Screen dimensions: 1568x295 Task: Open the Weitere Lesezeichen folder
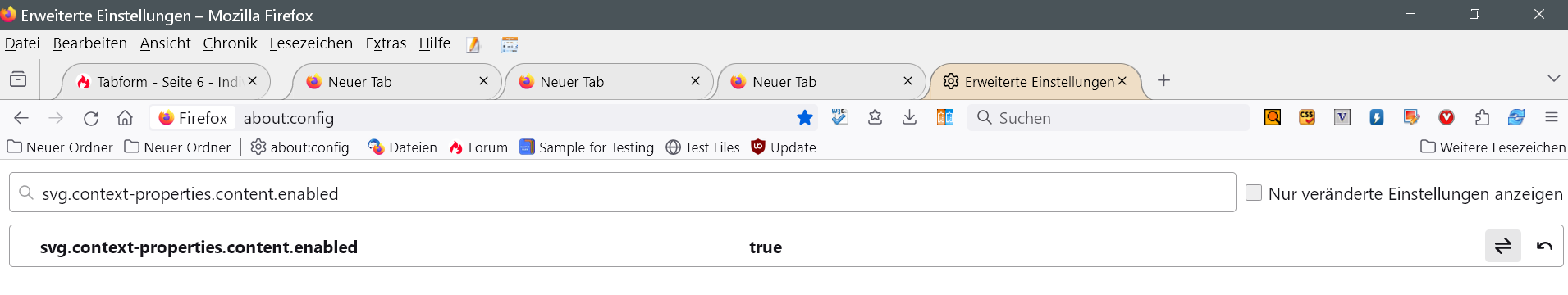coord(1493,147)
